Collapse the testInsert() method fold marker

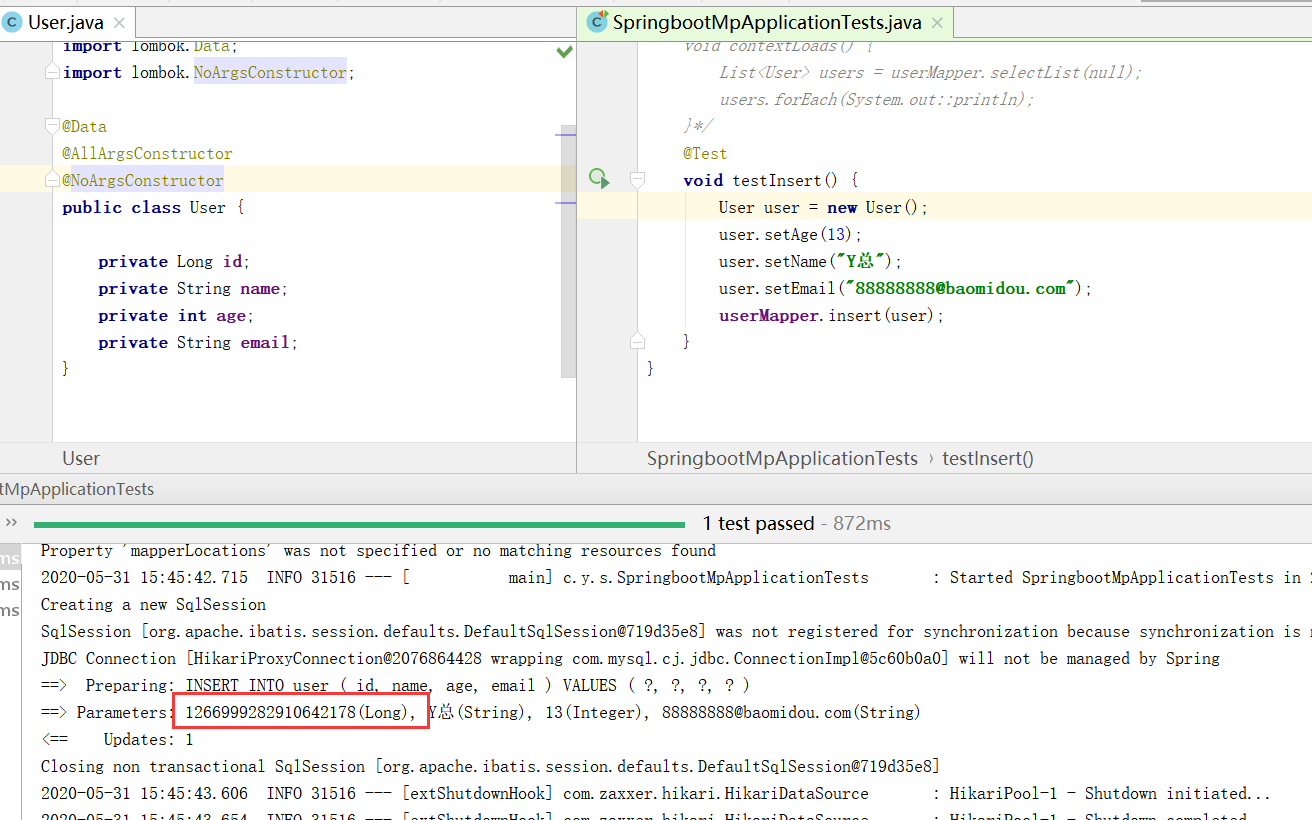(637, 180)
